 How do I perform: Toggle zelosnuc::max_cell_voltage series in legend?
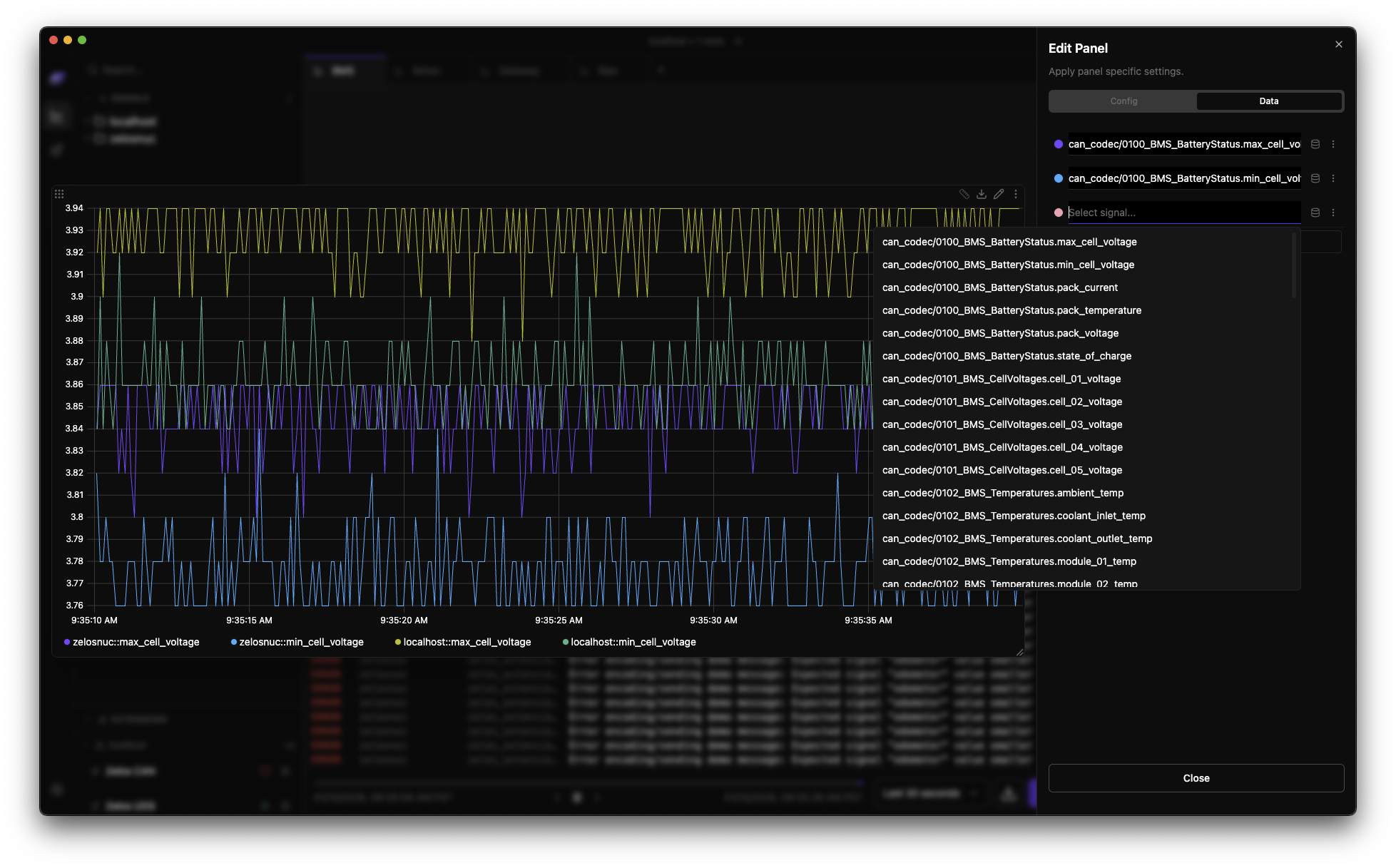(x=136, y=642)
